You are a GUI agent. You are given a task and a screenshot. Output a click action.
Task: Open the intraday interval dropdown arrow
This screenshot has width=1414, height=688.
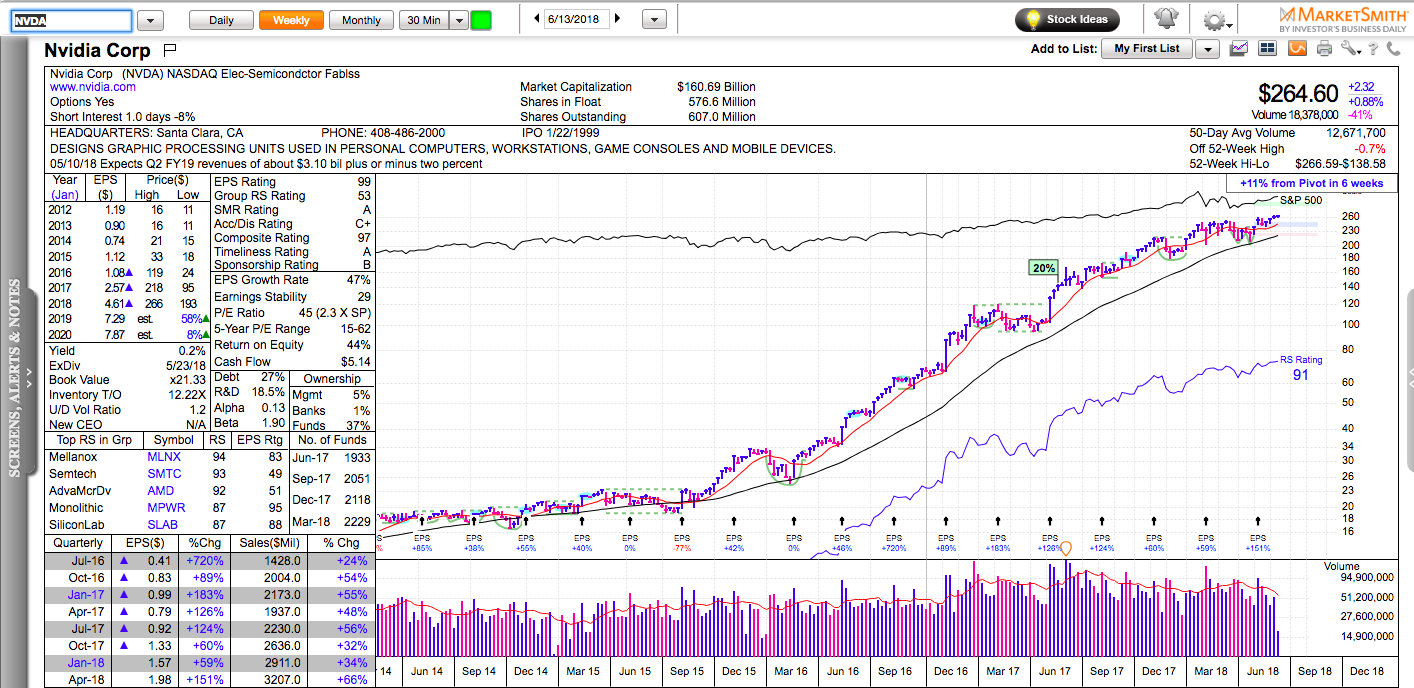click(x=458, y=20)
